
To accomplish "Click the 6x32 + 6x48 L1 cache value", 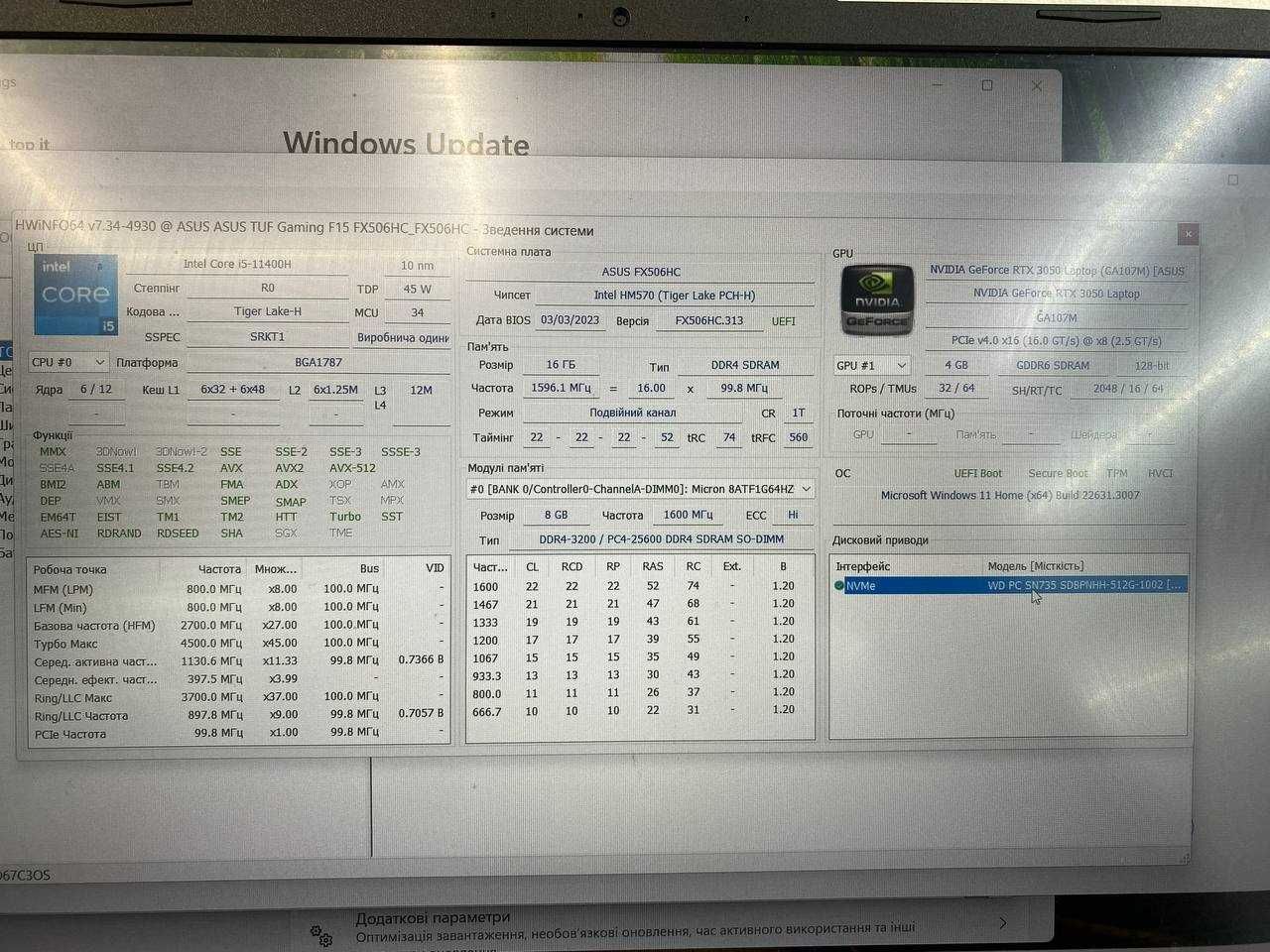I will [x=233, y=390].
